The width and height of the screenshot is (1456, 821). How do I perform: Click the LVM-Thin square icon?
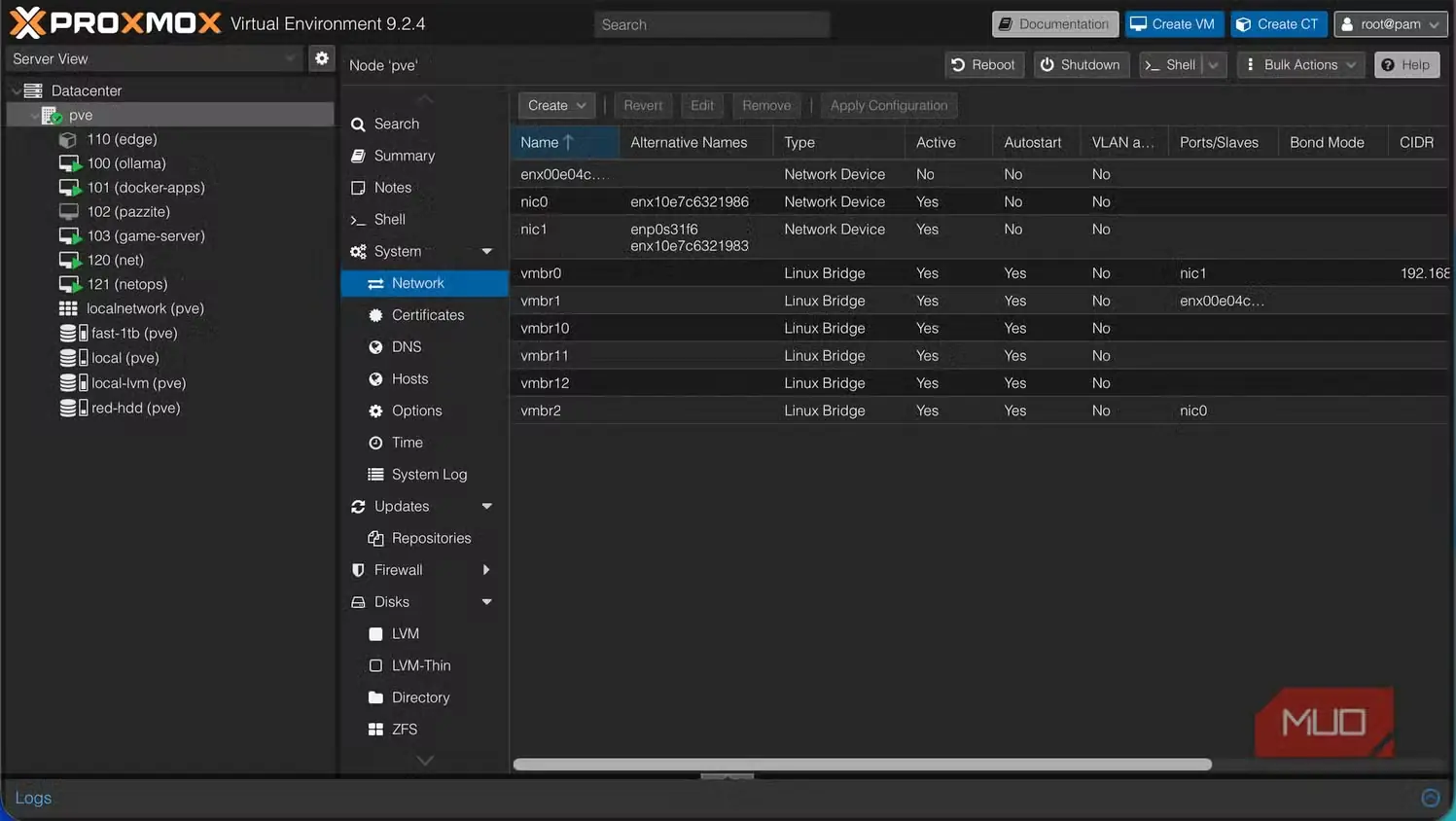375,665
